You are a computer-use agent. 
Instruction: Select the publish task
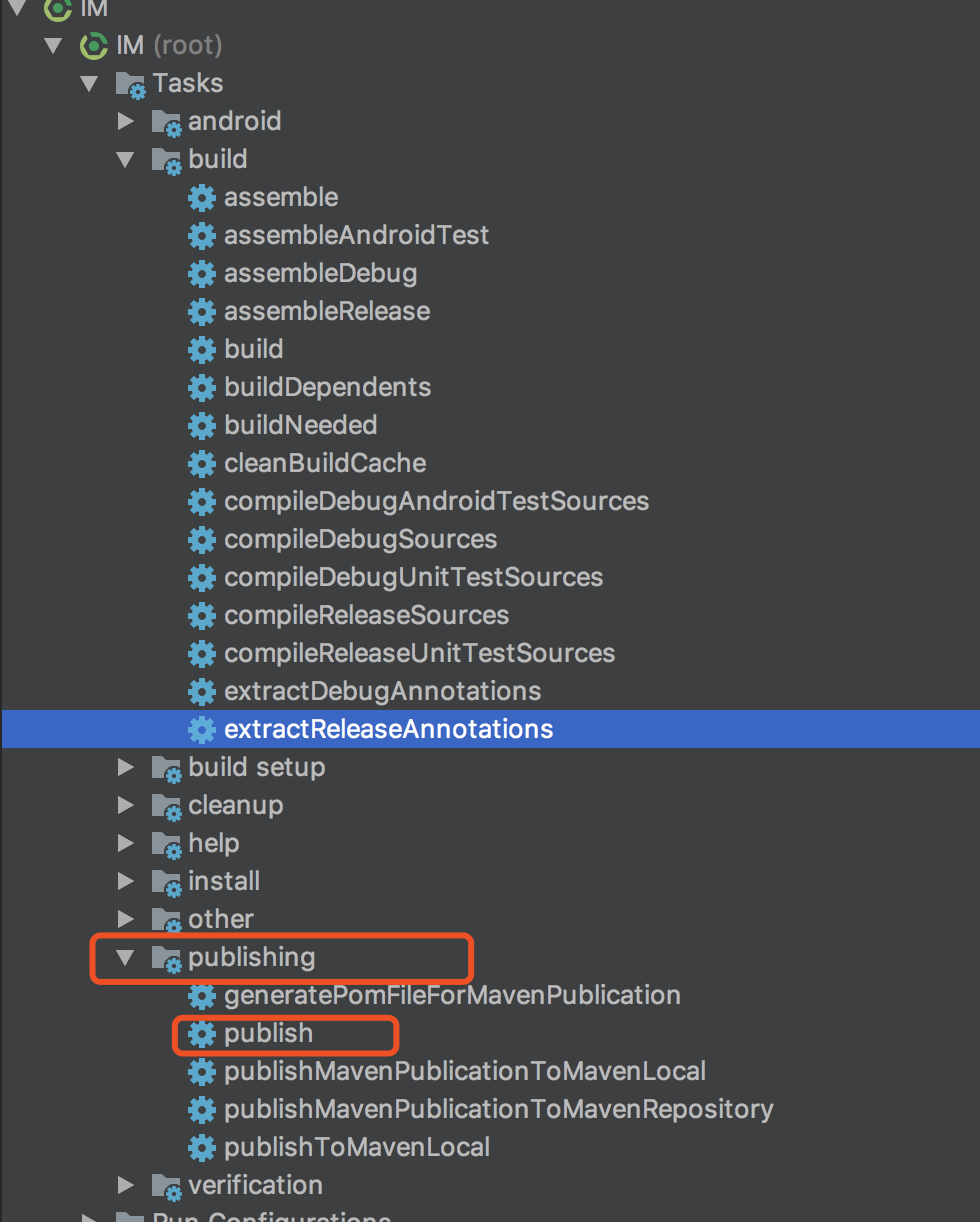tap(269, 1034)
